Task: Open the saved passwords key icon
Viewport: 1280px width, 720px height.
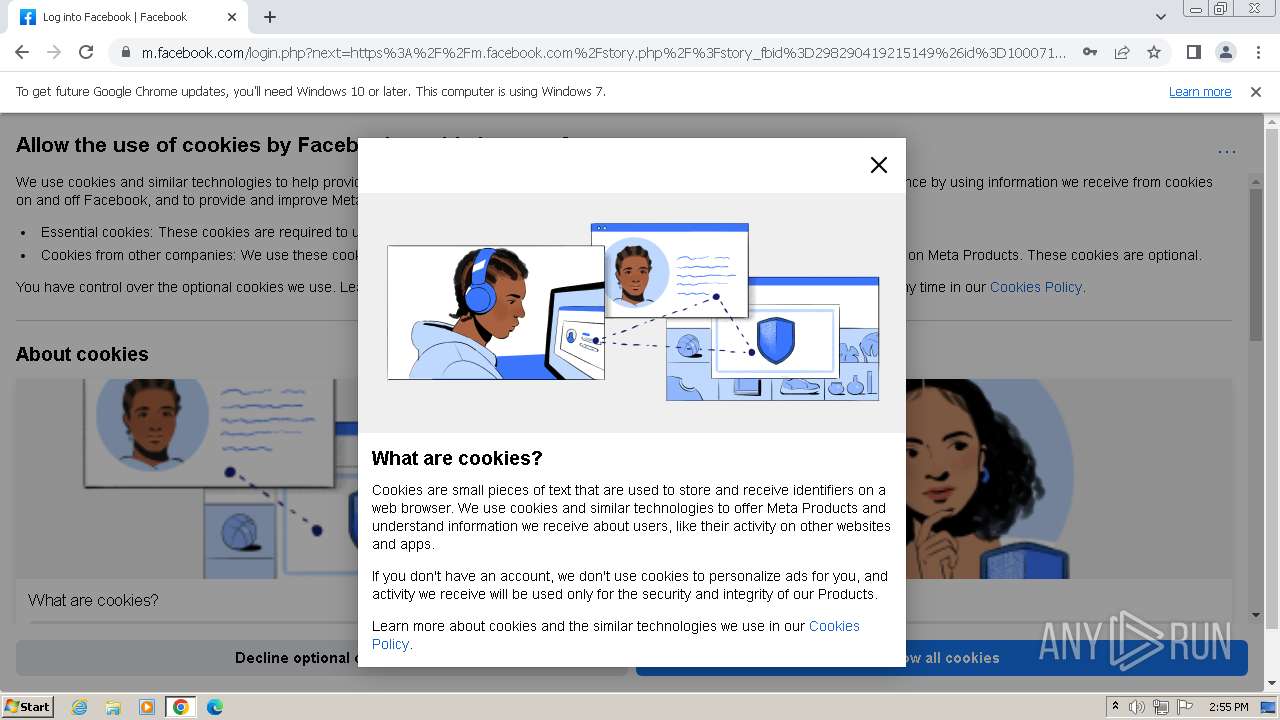Action: [x=1090, y=52]
